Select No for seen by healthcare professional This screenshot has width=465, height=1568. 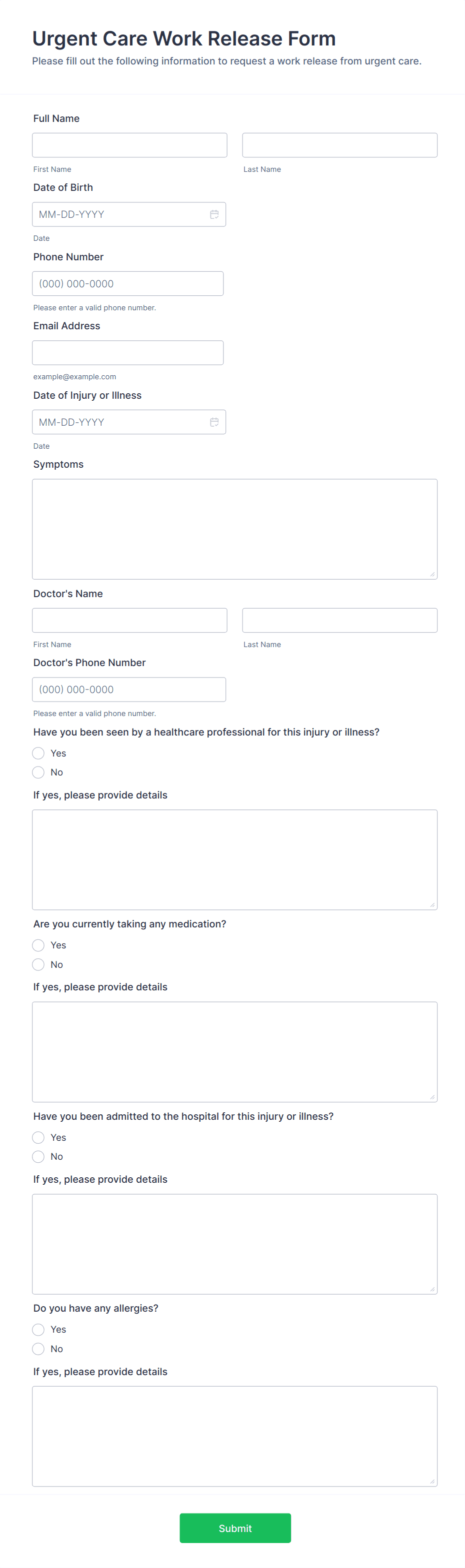tap(38, 772)
